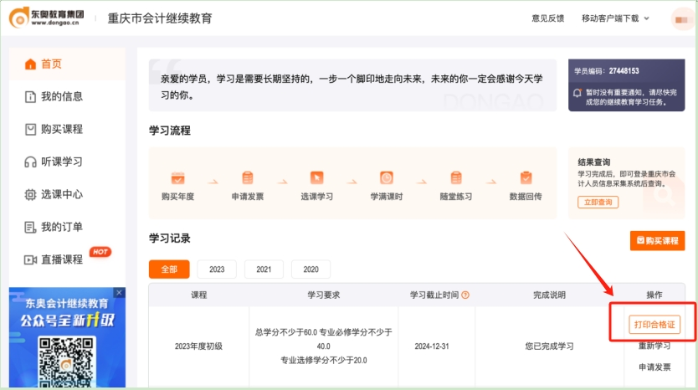
Task: Click the 直播课程 camera icon
Action: coord(30,260)
